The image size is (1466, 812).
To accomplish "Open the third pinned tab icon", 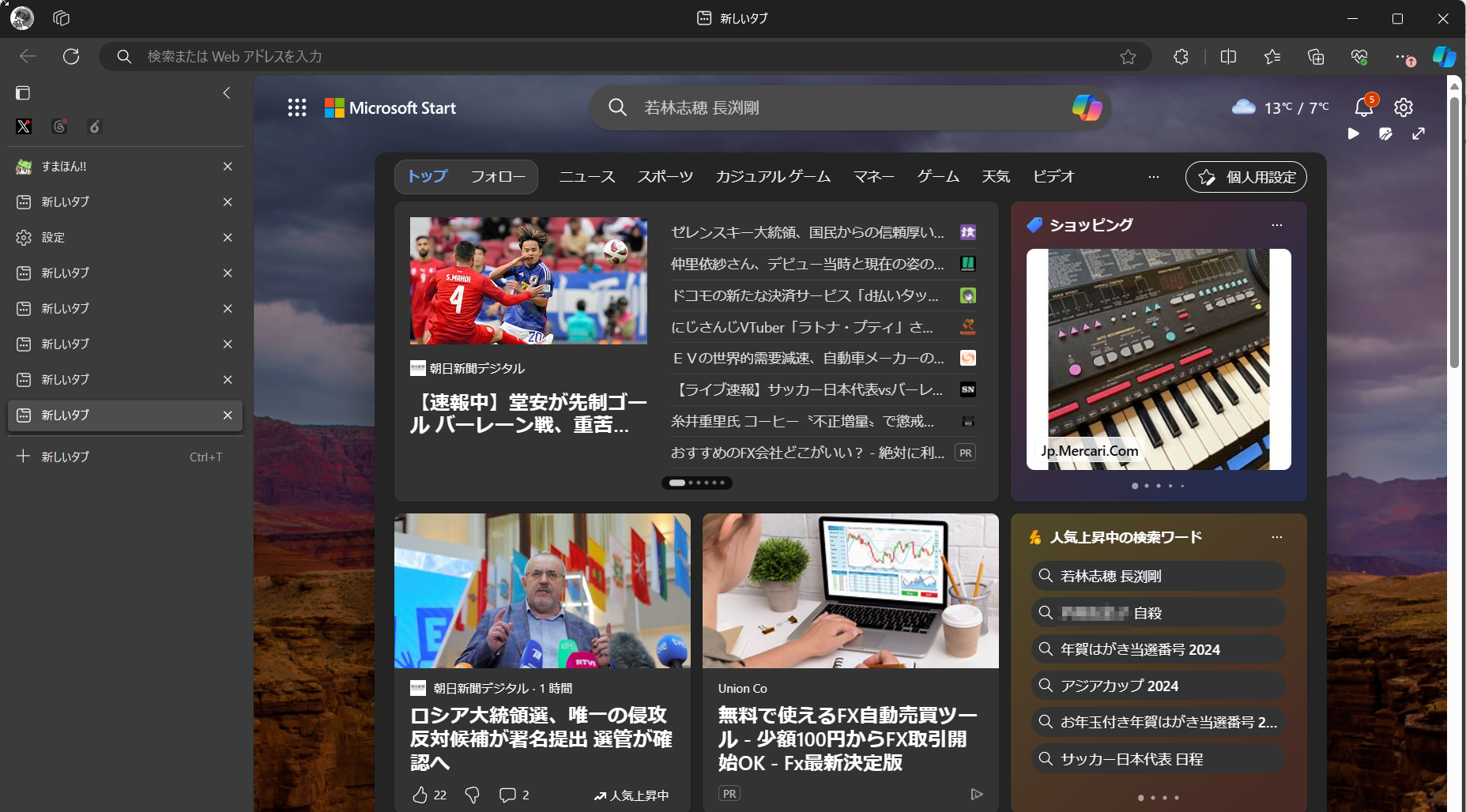I will click(x=95, y=126).
